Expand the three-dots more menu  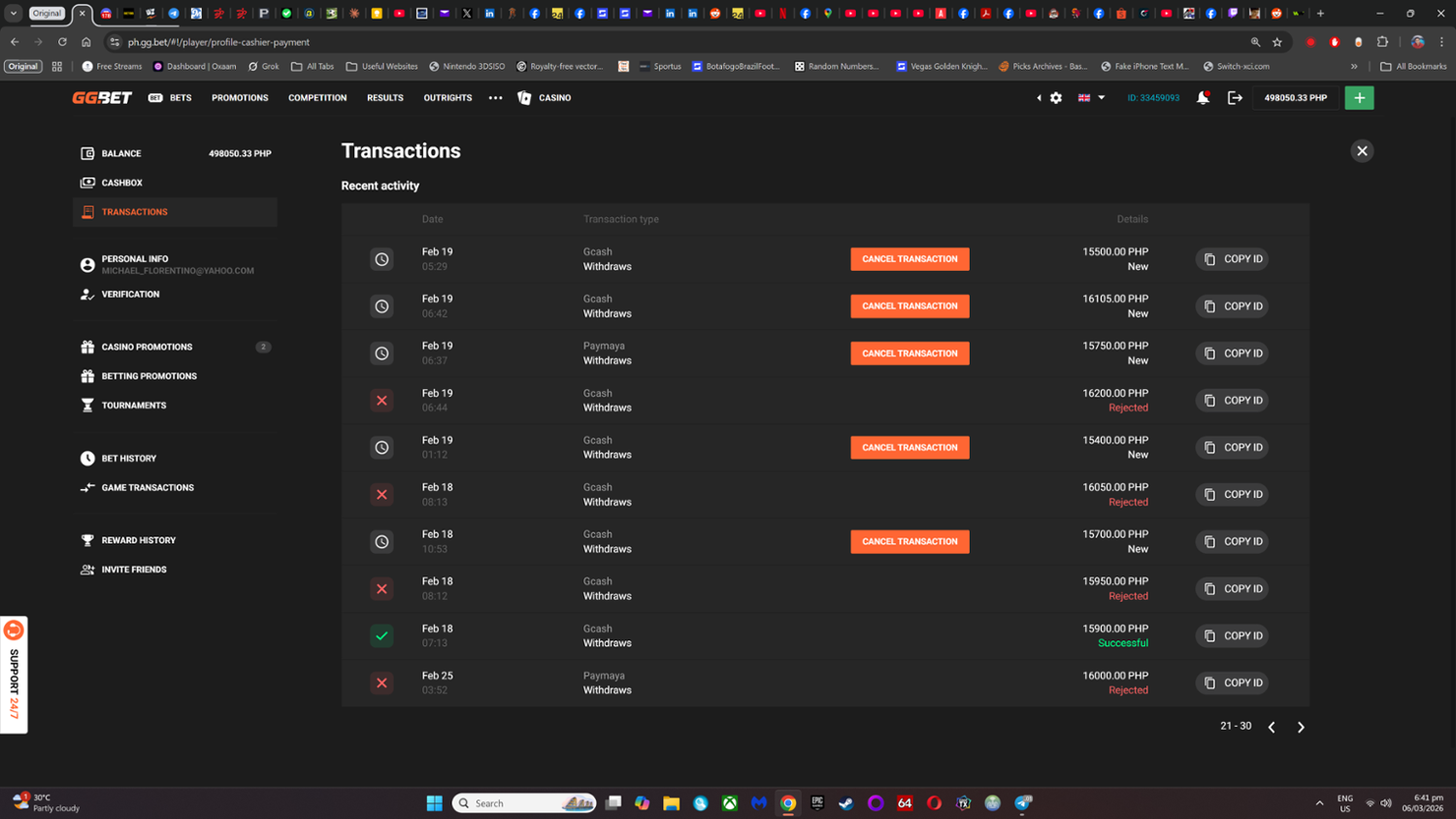(x=495, y=98)
